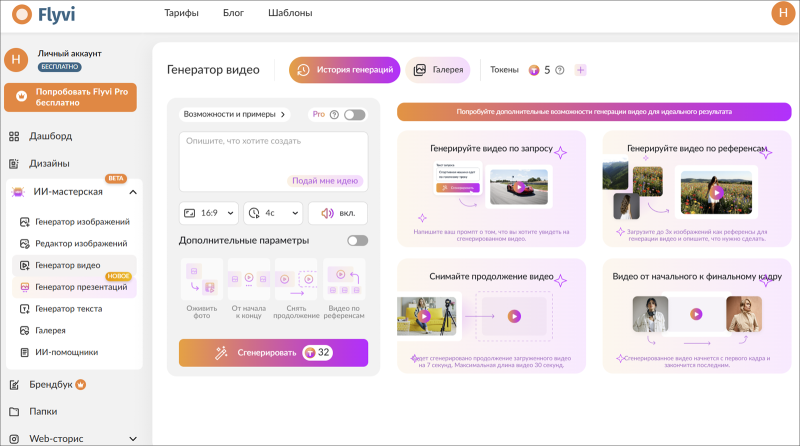Viewport: 800px width, 446px height.
Task: Select the 'Снять продолжение' mode icon
Action: pos(296,280)
